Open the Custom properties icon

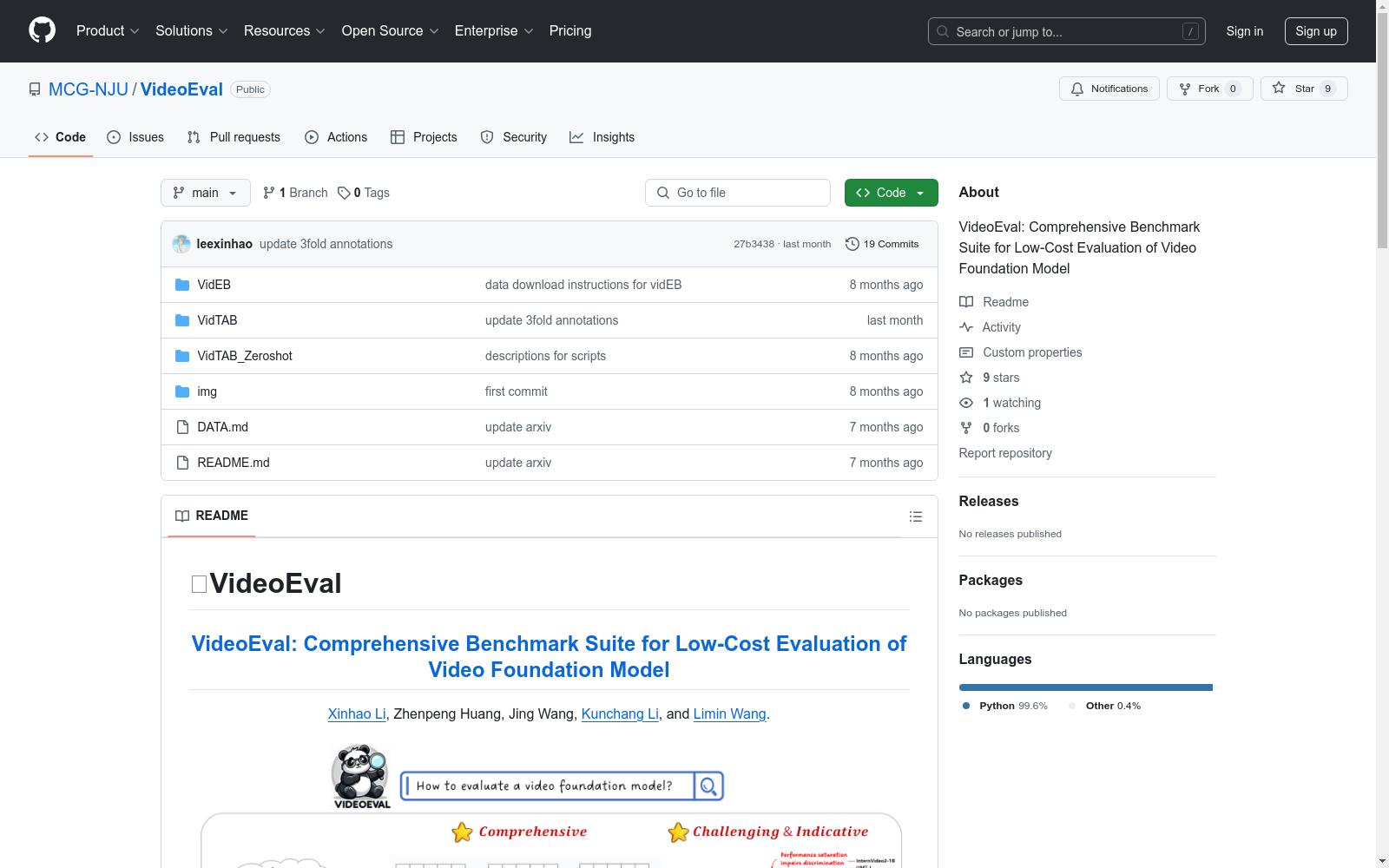pos(965,352)
